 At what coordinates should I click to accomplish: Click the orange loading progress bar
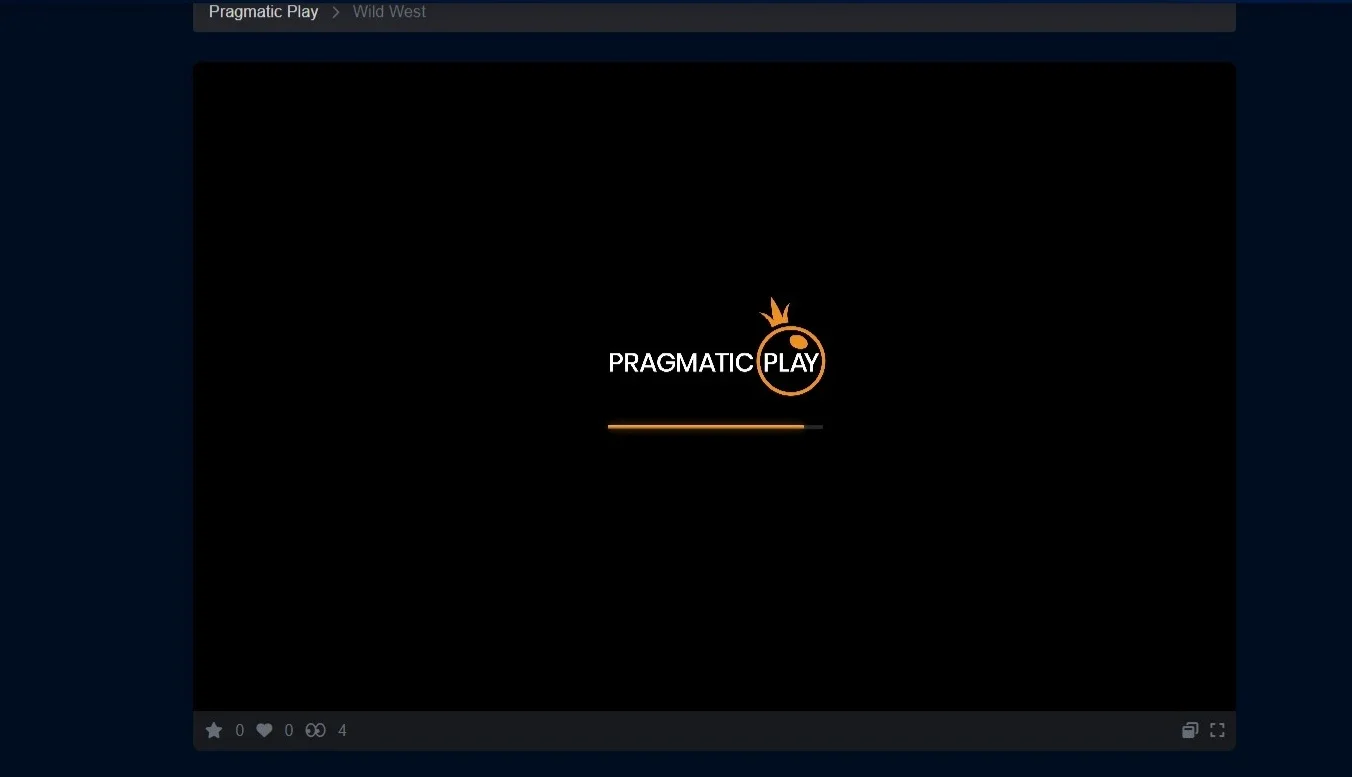[x=715, y=427]
